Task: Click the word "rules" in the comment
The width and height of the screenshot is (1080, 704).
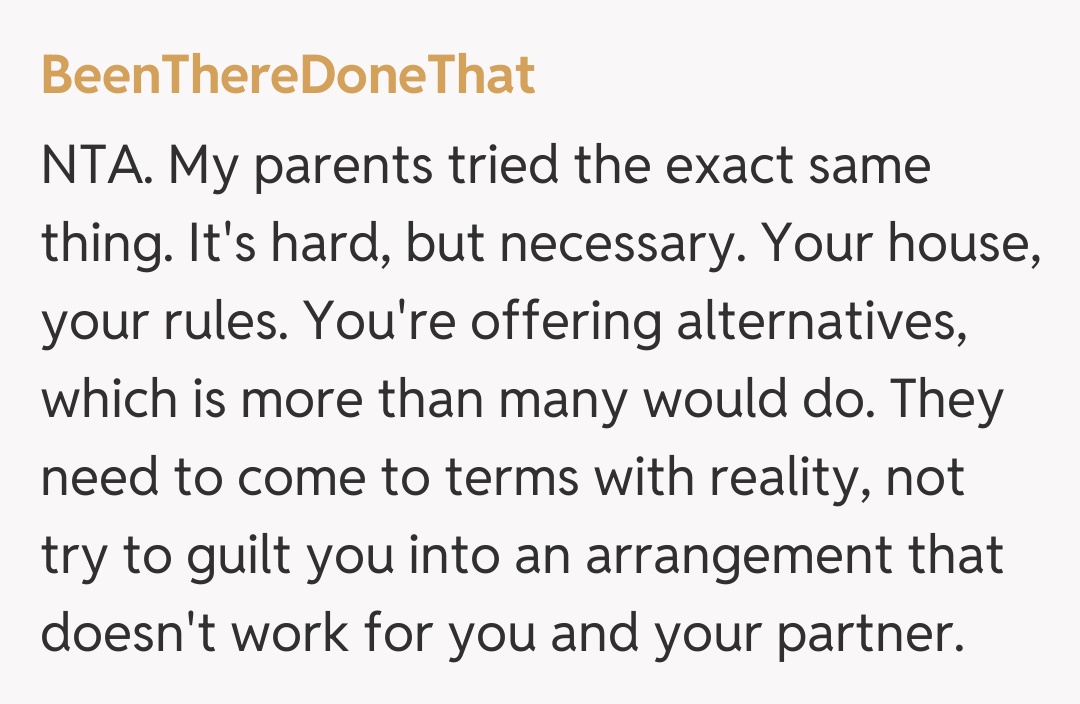Action: pos(216,322)
